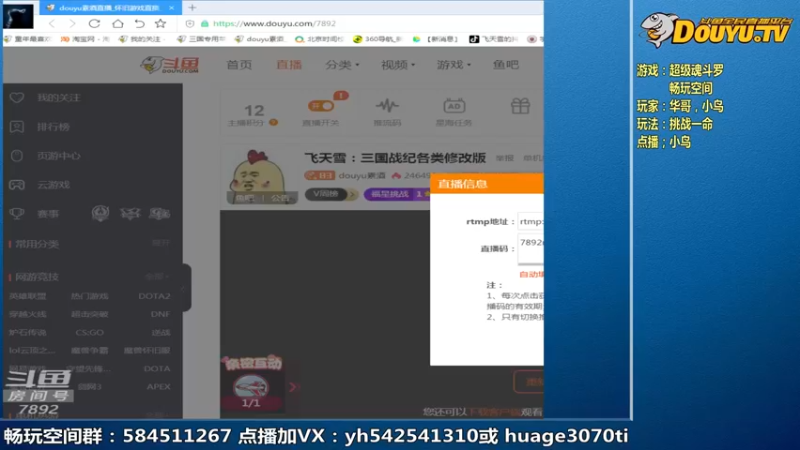Expand the interaction panel with red chevron
Screen dimensions: 800x450
tap(292, 387)
